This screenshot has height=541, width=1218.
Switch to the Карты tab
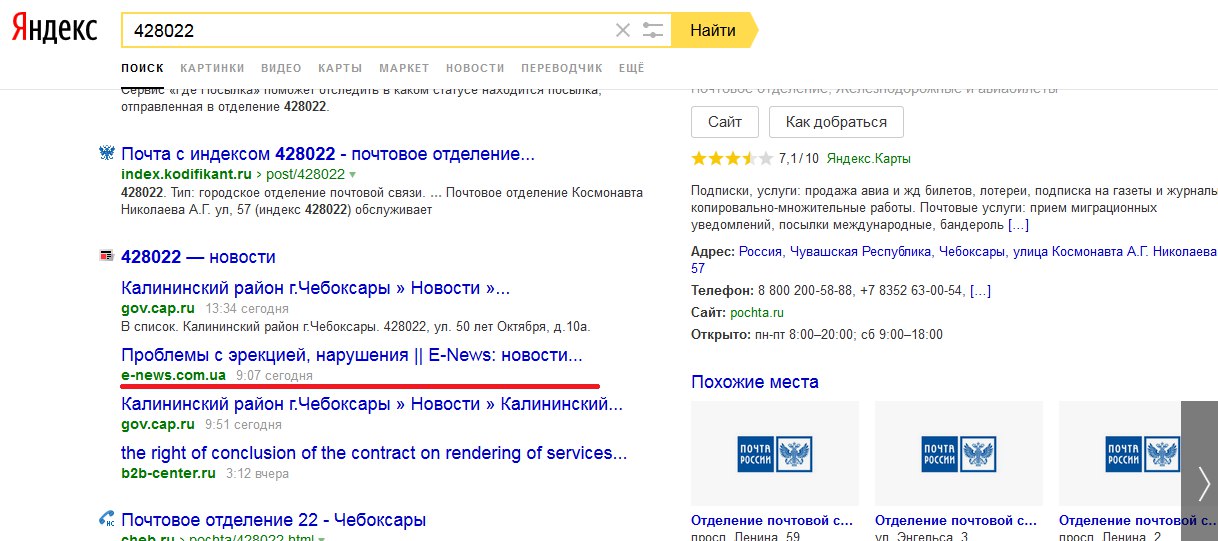[340, 68]
